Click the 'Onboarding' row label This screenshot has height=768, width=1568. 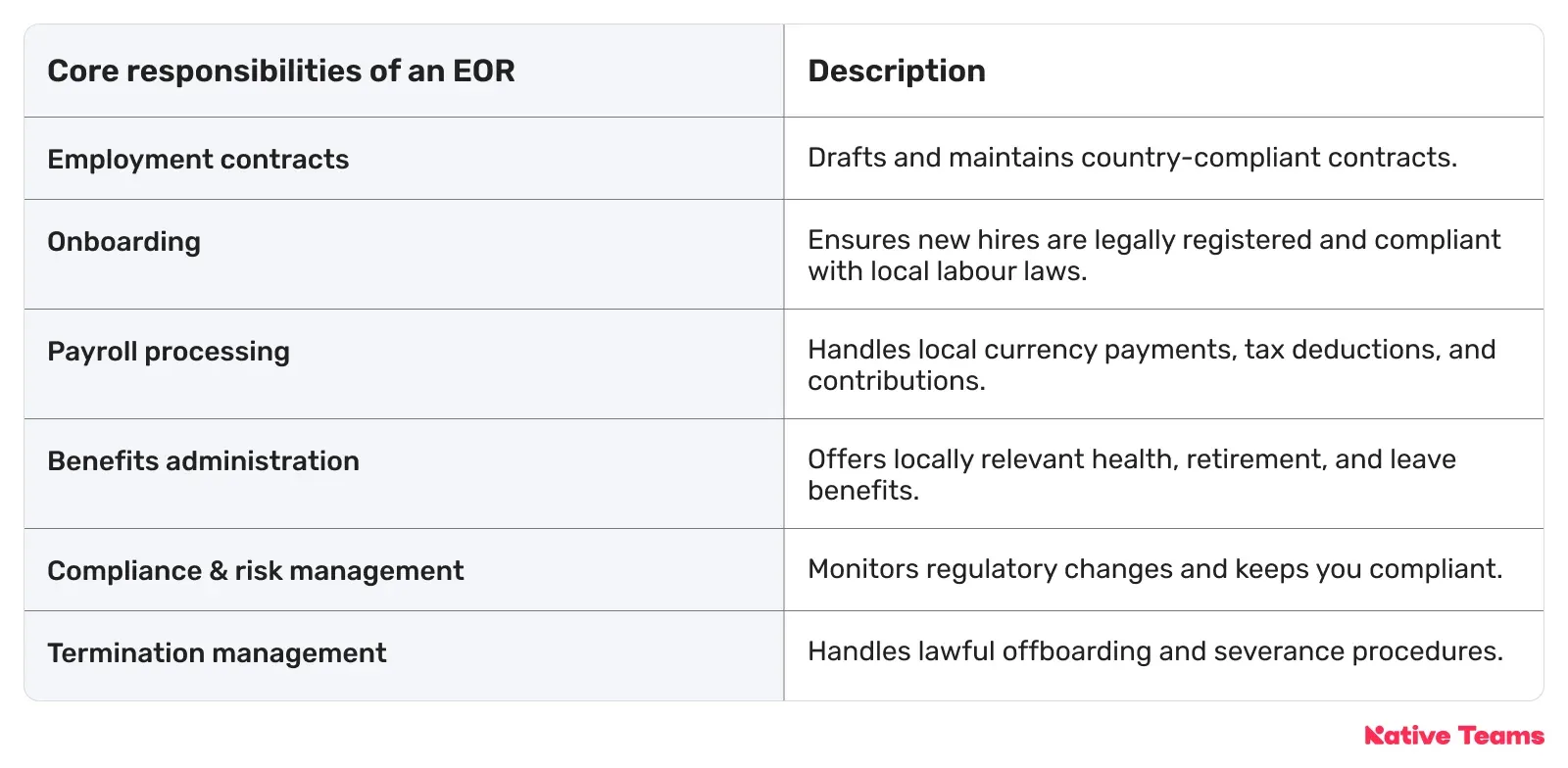pyautogui.click(x=124, y=241)
